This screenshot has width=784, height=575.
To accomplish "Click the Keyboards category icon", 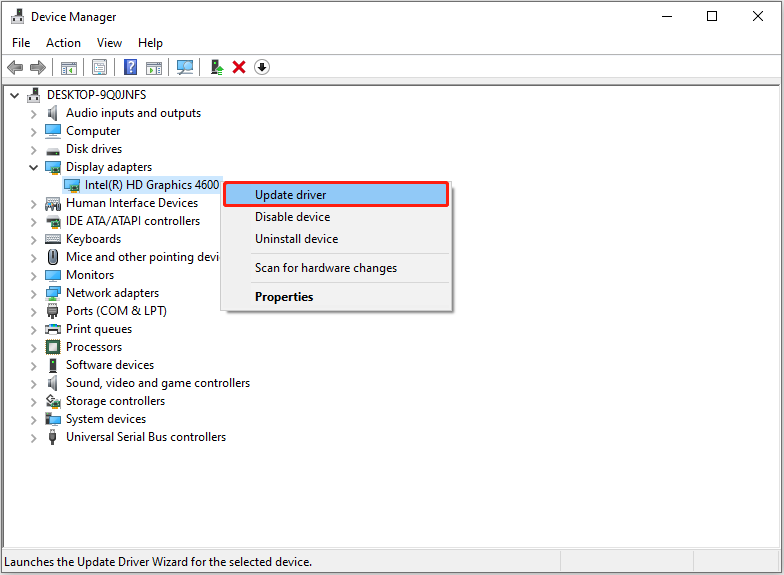I will click(x=52, y=239).
